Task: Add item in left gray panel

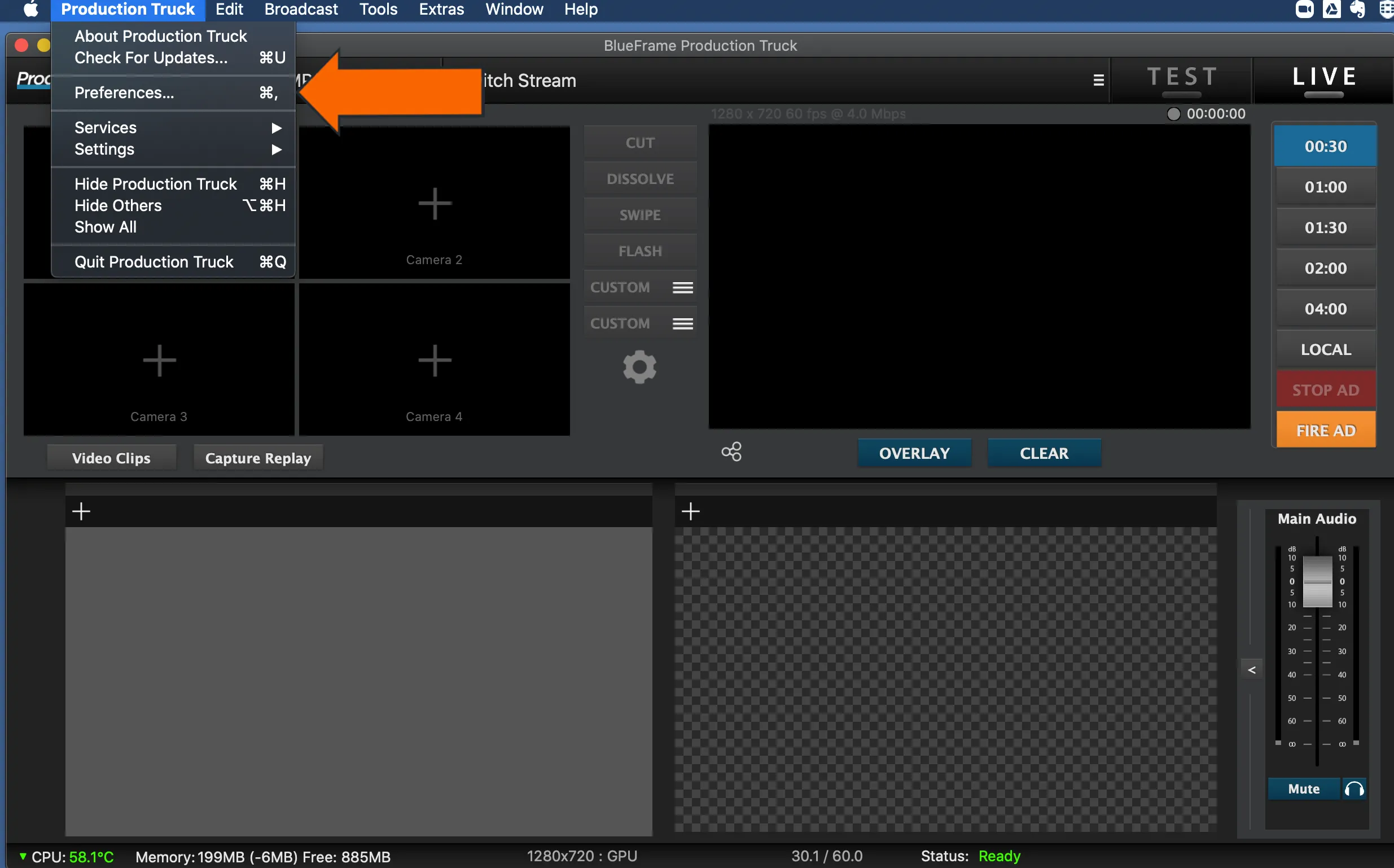Action: [81, 511]
